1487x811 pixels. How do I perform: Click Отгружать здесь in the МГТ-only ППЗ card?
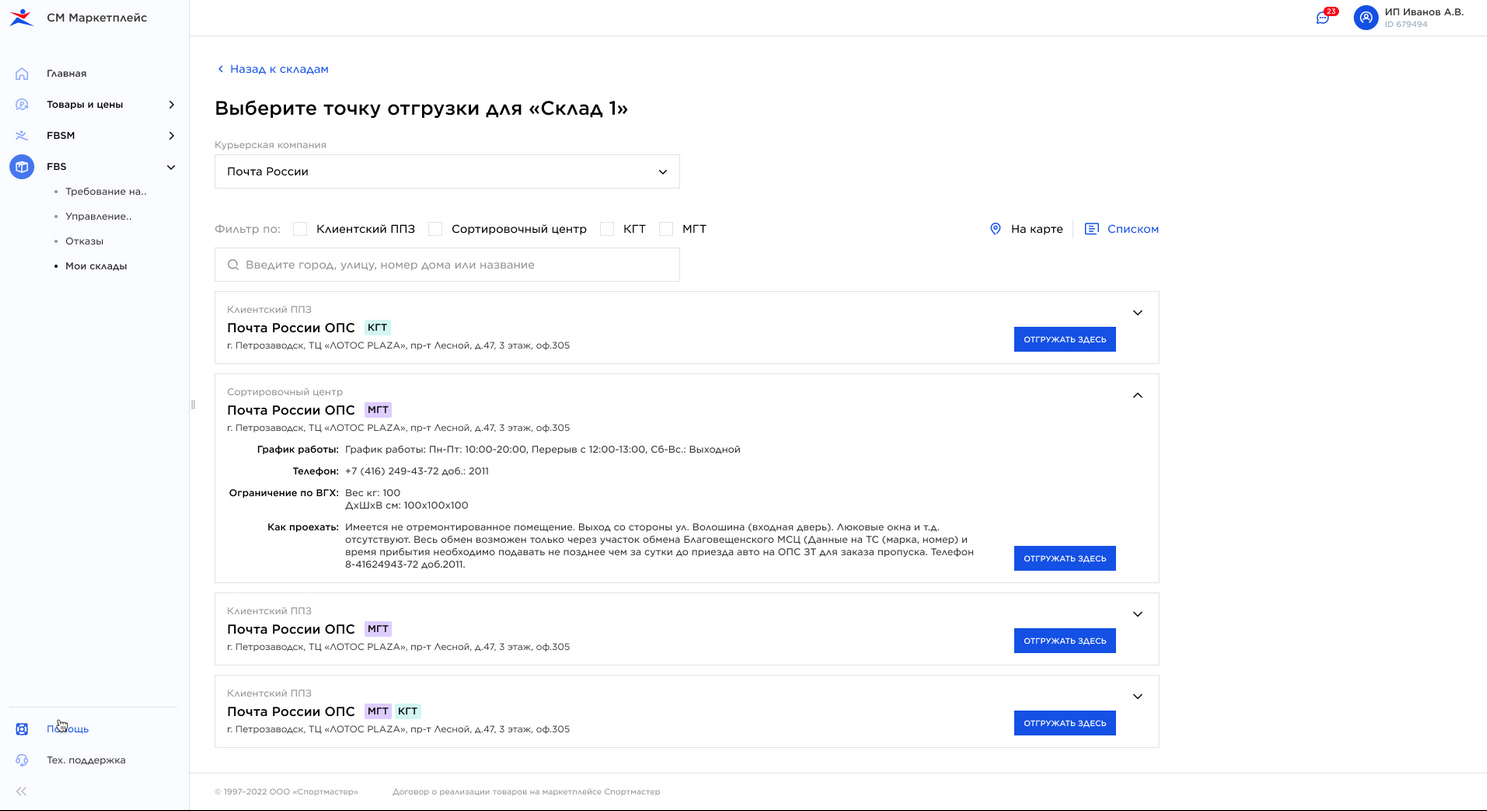[x=1064, y=640]
